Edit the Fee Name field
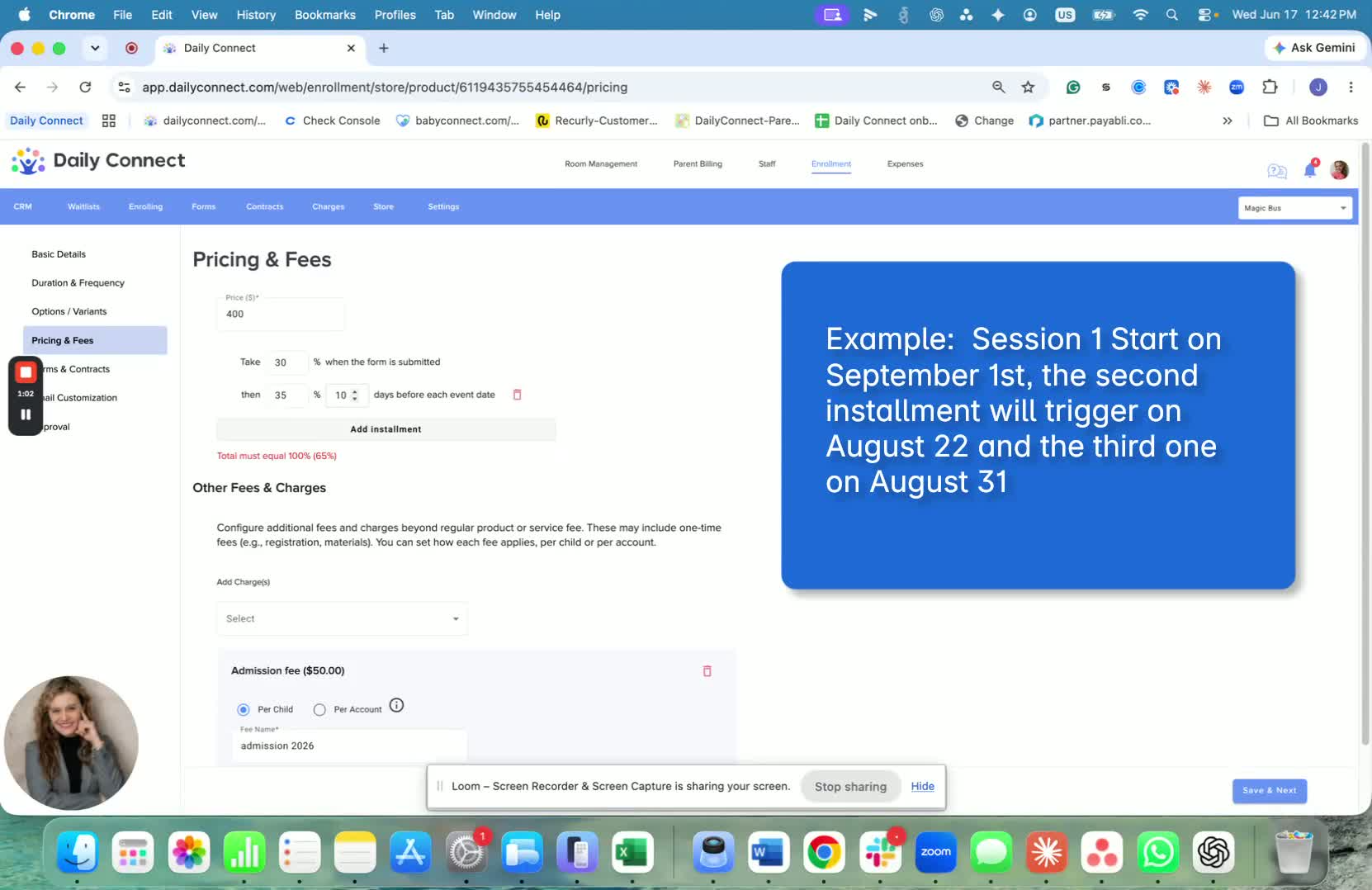1372x890 pixels. point(349,746)
